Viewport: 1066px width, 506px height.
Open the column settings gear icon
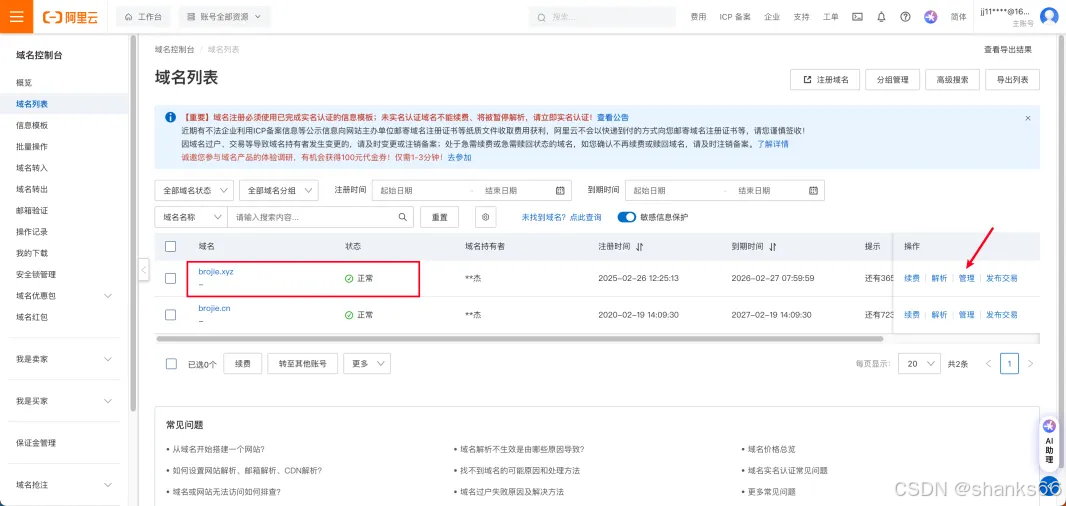[x=485, y=217]
